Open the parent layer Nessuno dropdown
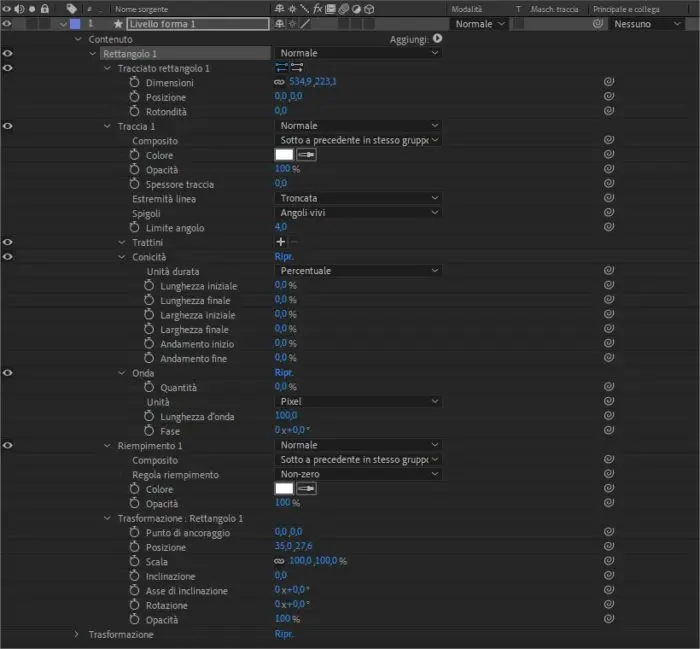 point(648,24)
